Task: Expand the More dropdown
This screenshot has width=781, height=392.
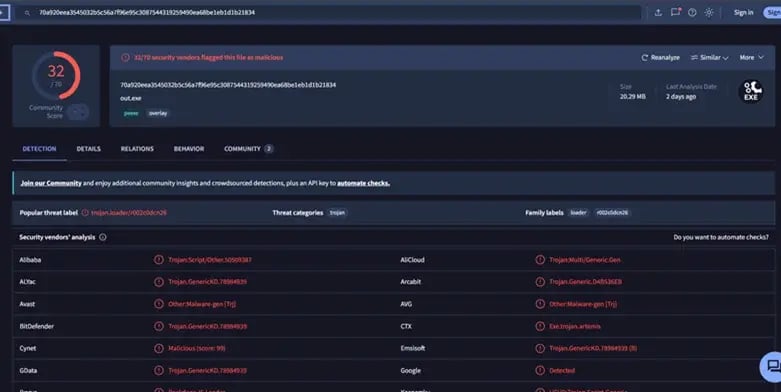Action: click(x=751, y=58)
